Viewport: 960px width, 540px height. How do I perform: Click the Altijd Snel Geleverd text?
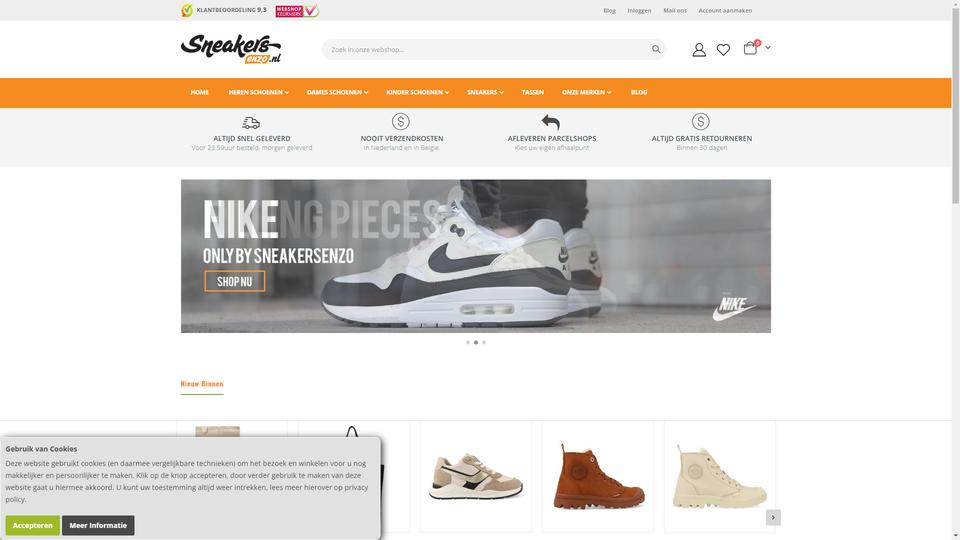click(x=252, y=138)
